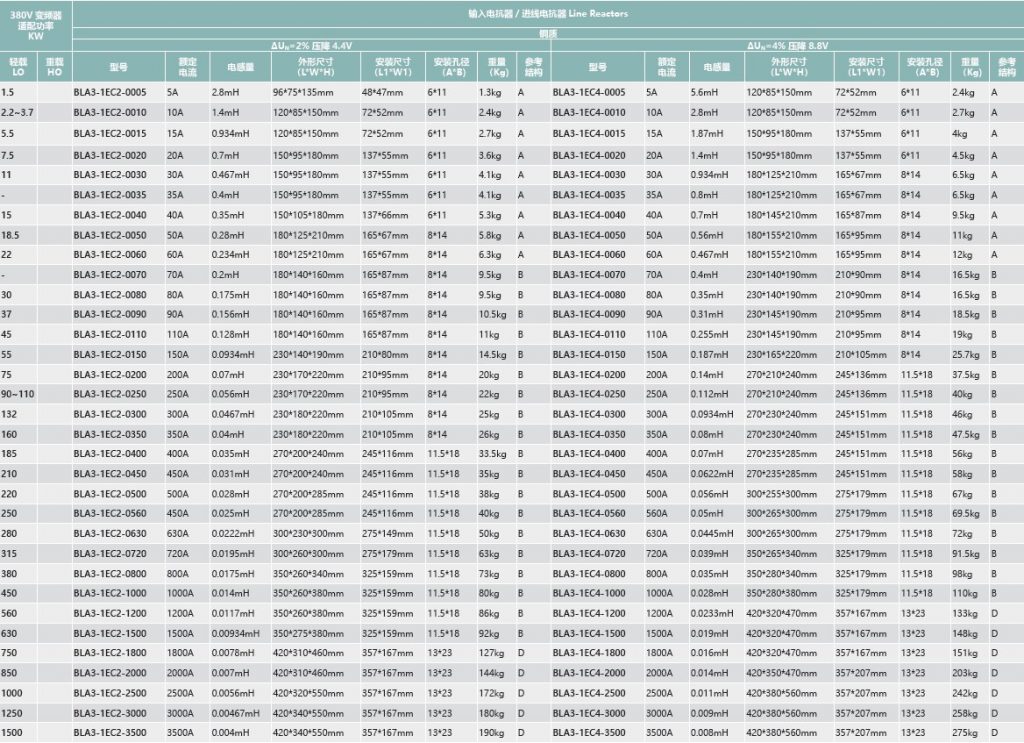1024x743 pixels.
Task: Pick model BLA3-1EC2-0020
Action: (x=110, y=155)
